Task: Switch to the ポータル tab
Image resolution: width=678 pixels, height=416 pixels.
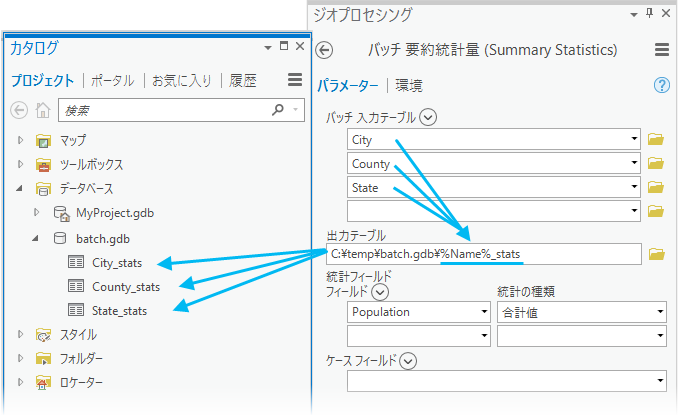Action: pyautogui.click(x=113, y=80)
